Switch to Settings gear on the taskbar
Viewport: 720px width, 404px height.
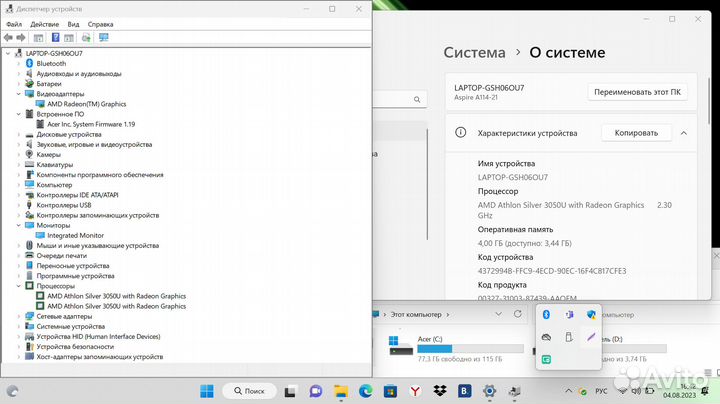coord(489,392)
